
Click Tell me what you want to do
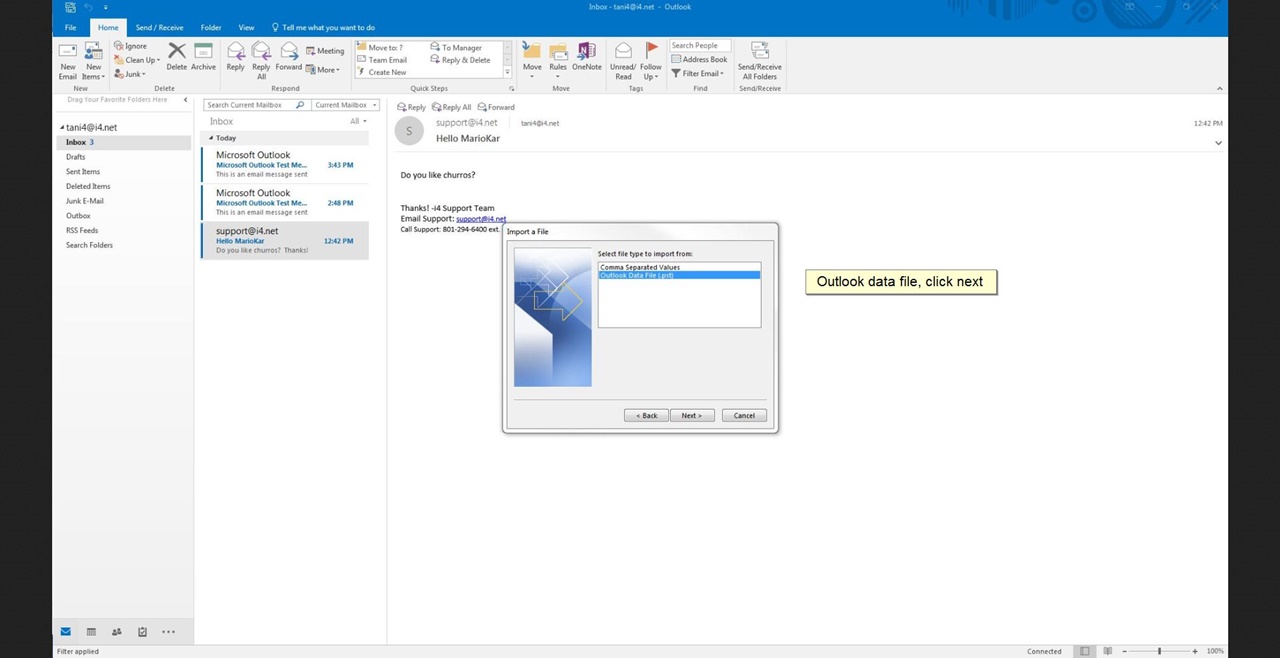click(x=323, y=27)
